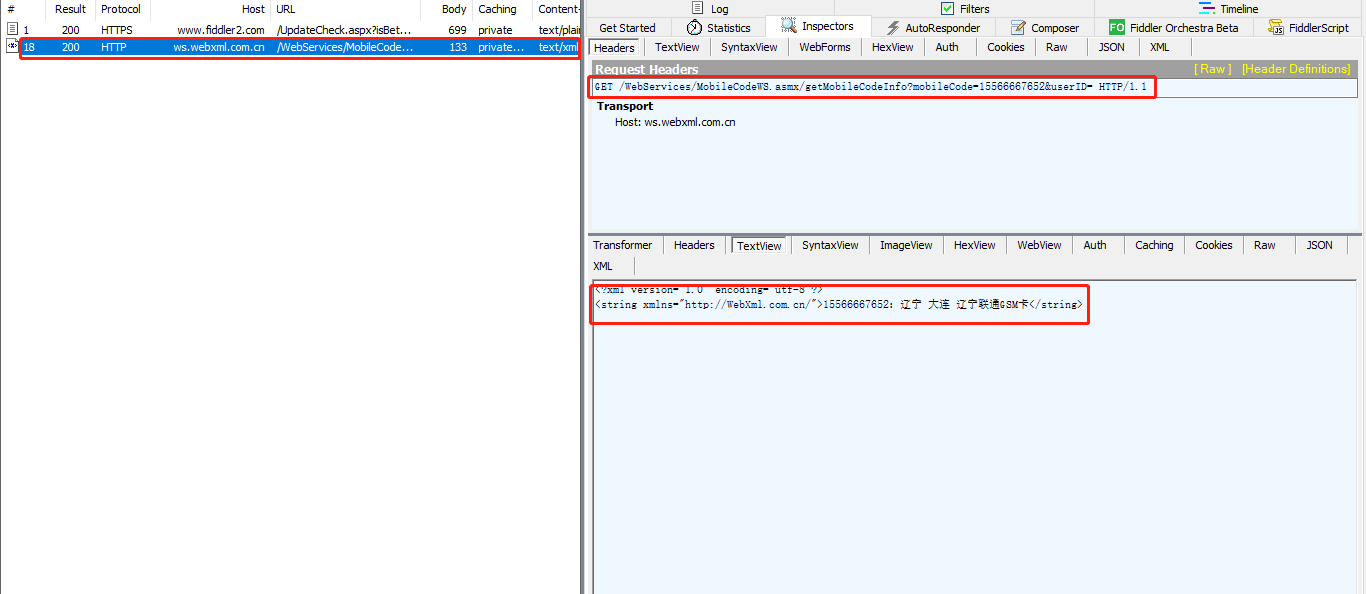The width and height of the screenshot is (1366, 594).
Task: Click the text/xml content type cell
Action: pyautogui.click(x=558, y=47)
